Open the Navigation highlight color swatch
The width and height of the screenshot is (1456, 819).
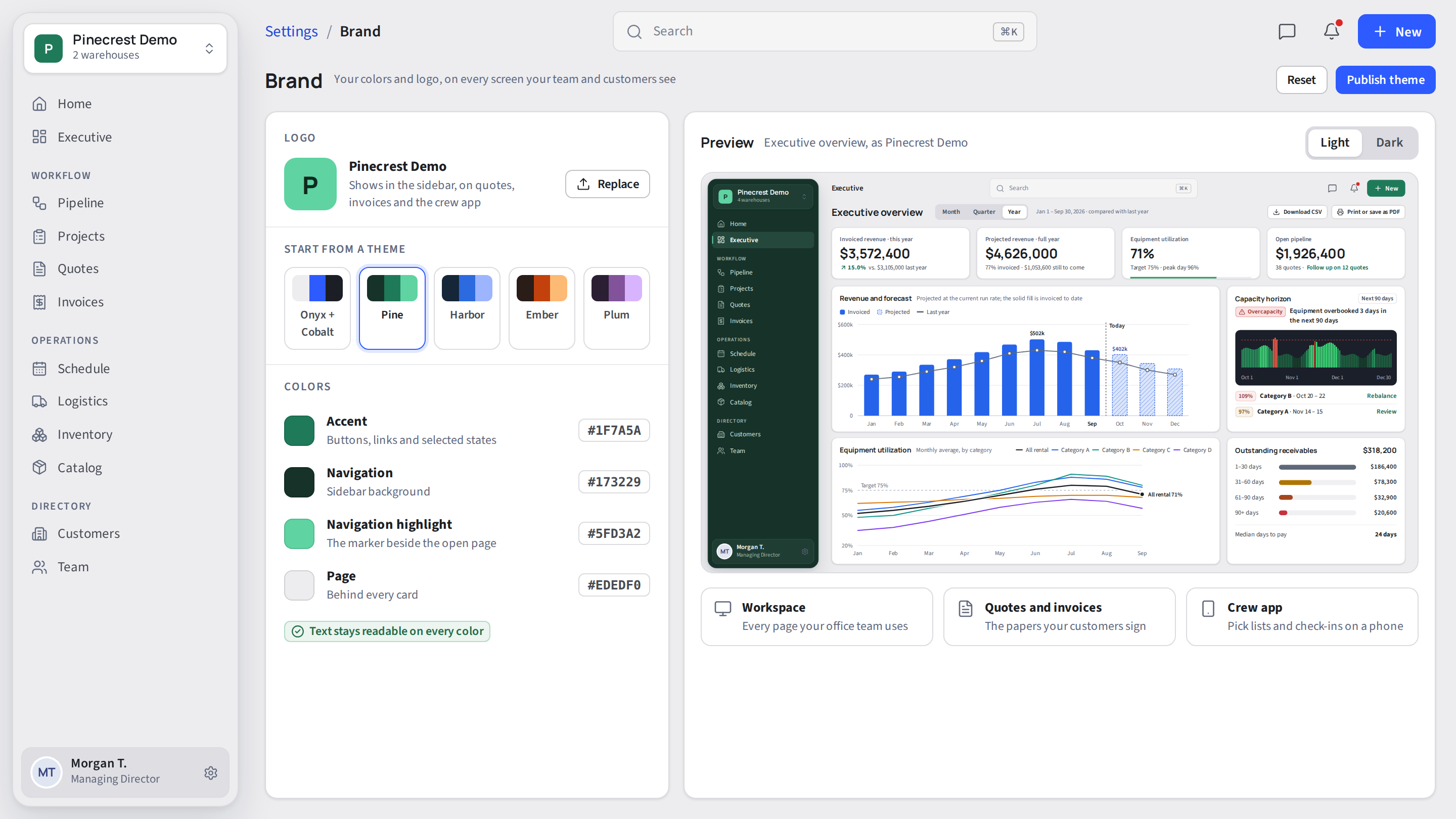point(299,533)
